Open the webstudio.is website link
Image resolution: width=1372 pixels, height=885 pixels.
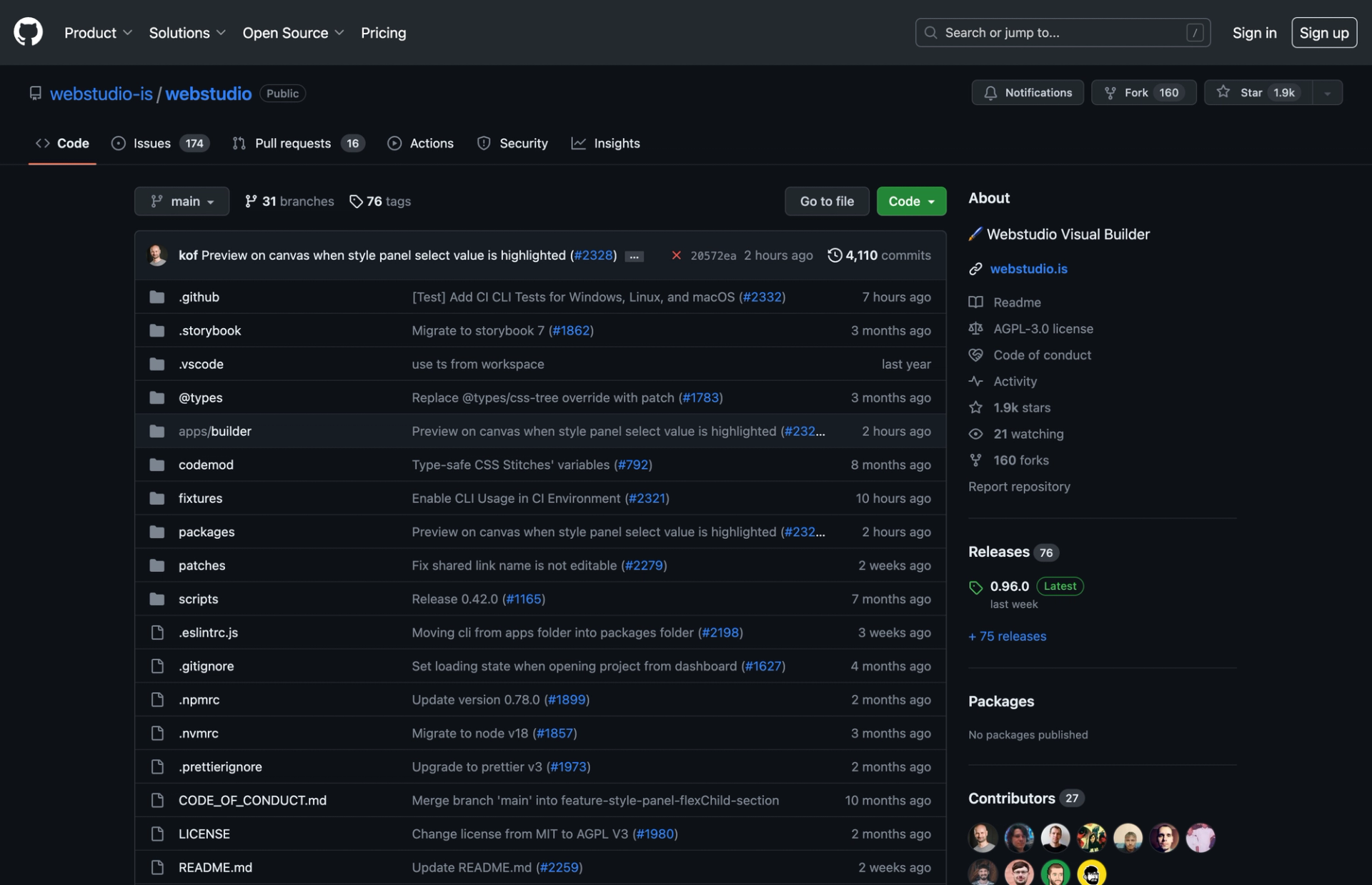[1028, 269]
